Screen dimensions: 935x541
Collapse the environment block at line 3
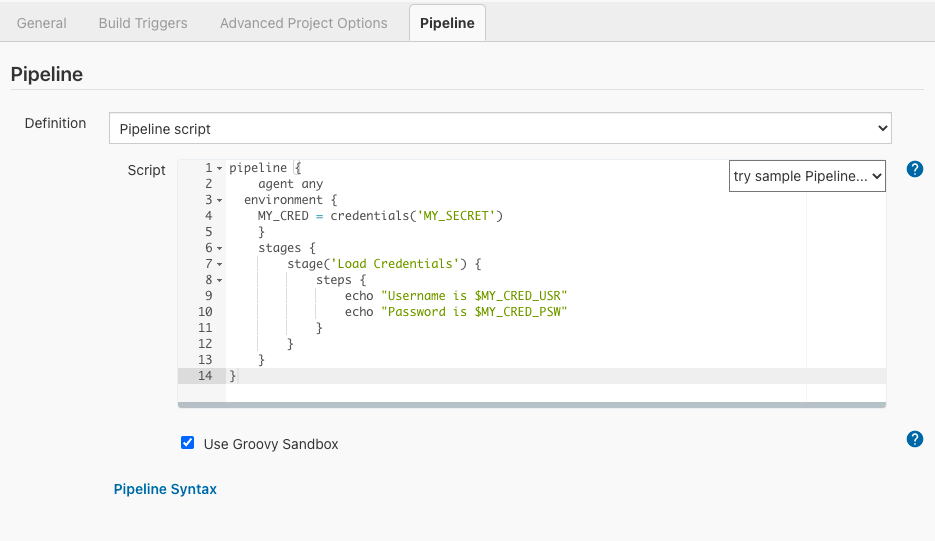pyautogui.click(x=220, y=200)
